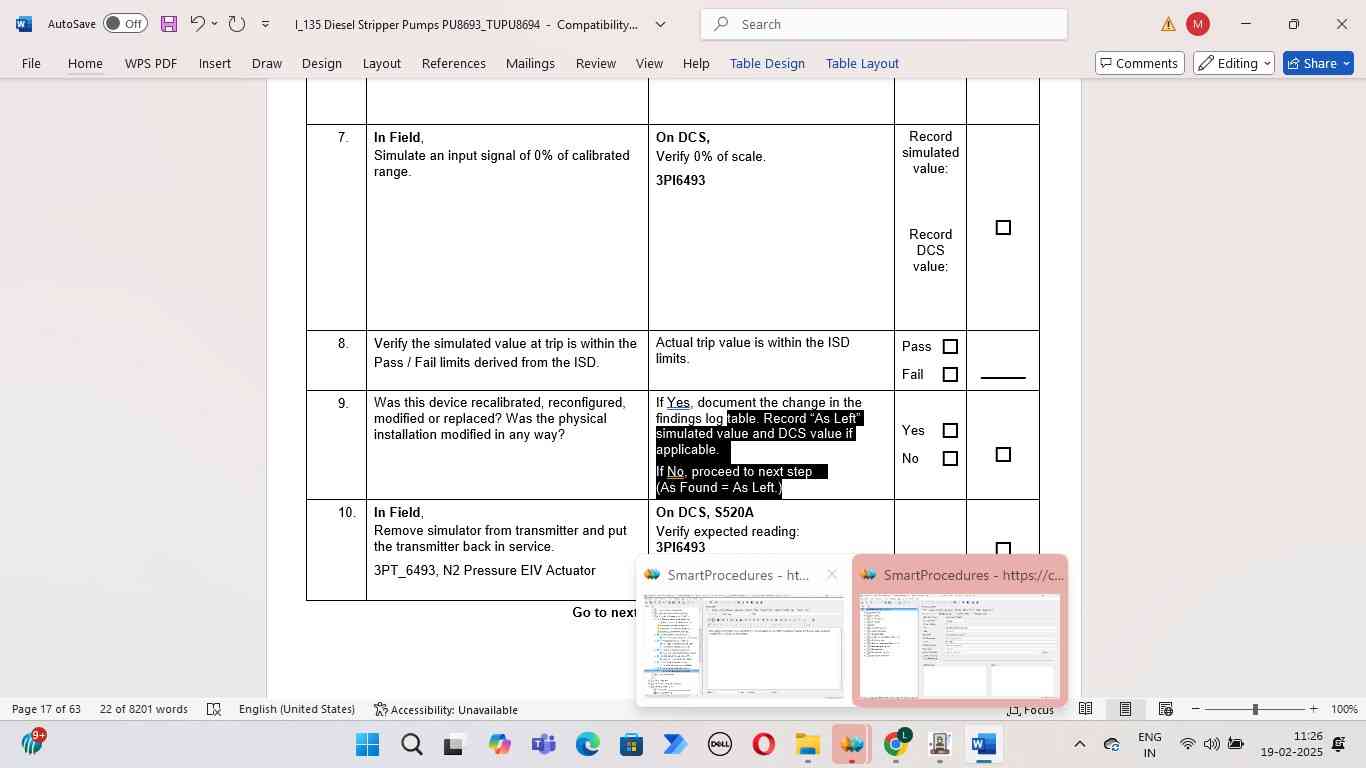Screen dimensions: 1366x768
Task: Check the Pass checkbox in step 8
Action: [950, 347]
